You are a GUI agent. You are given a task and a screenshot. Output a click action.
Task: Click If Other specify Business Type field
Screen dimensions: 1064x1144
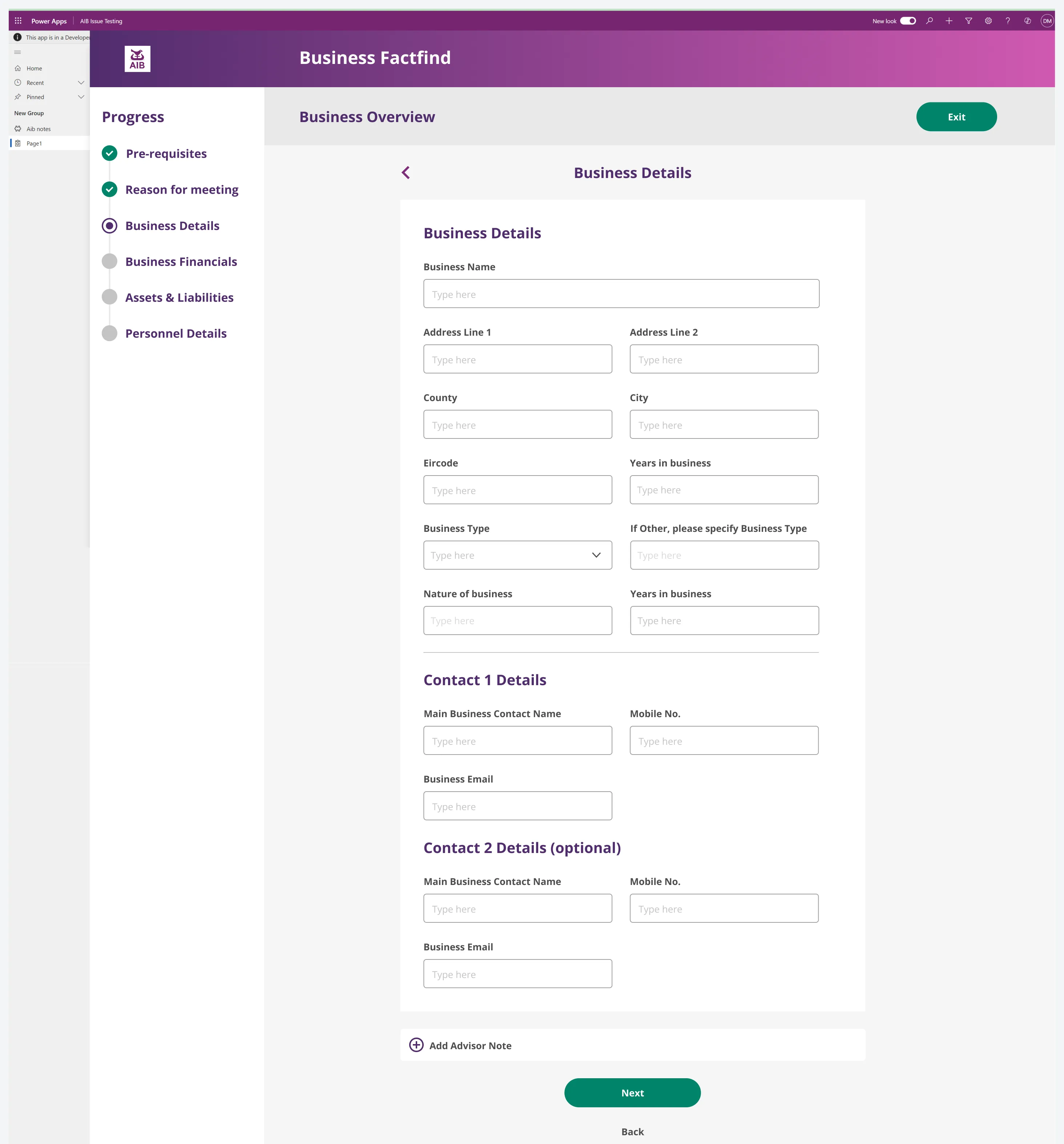(x=724, y=555)
